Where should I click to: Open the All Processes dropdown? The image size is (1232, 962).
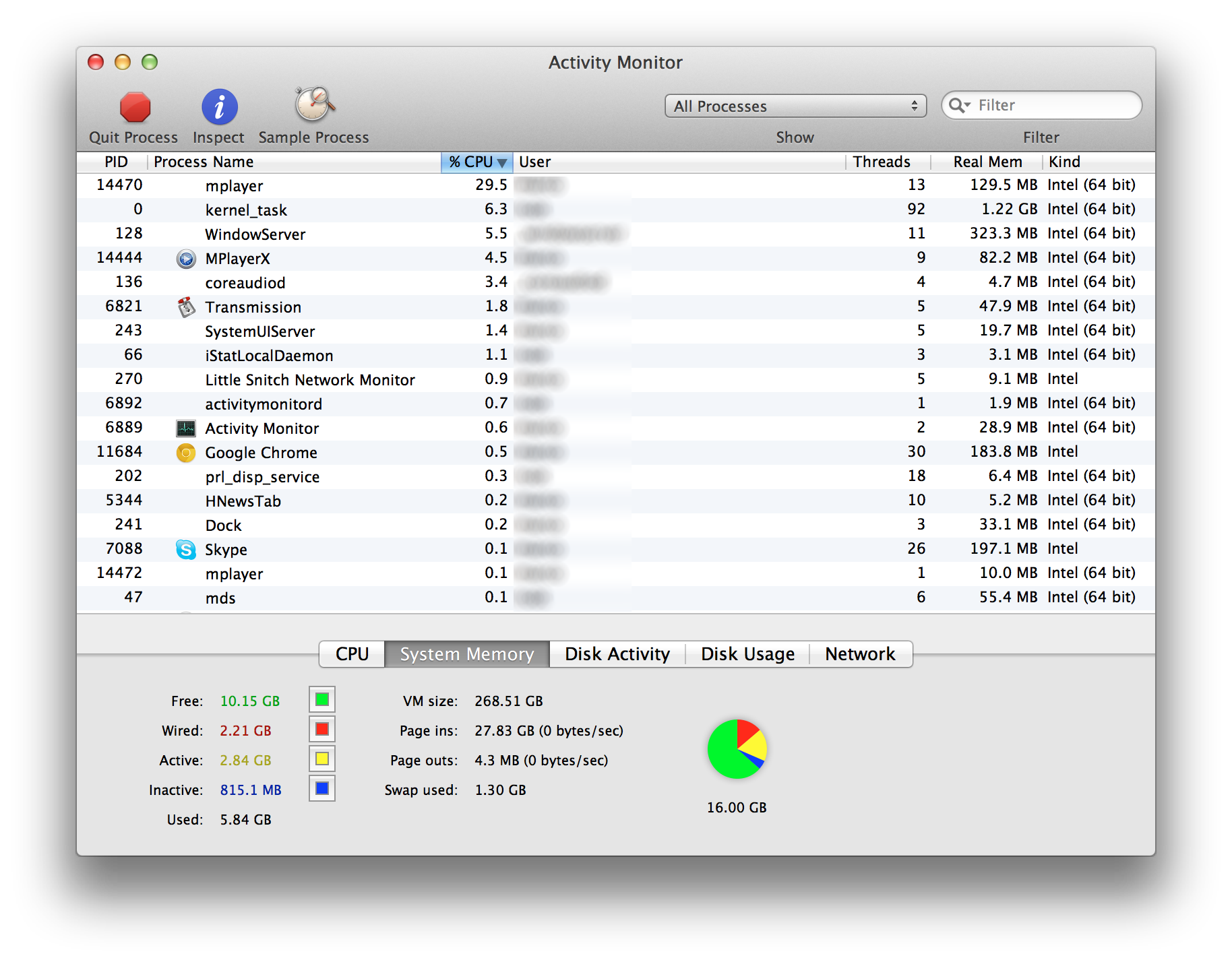(x=796, y=106)
